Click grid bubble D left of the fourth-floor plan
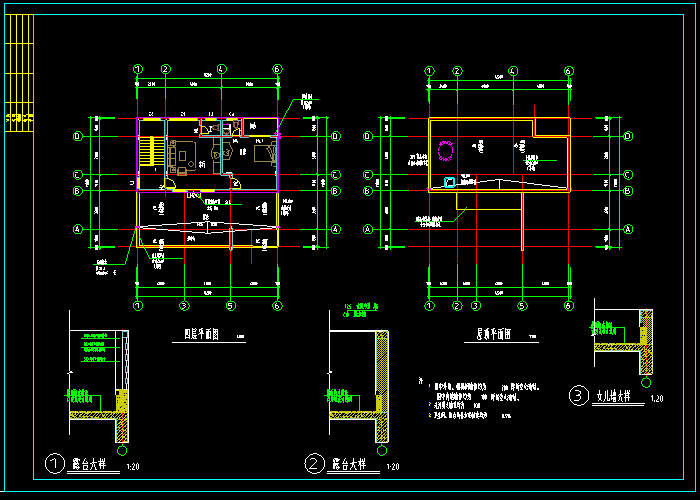 (76, 137)
